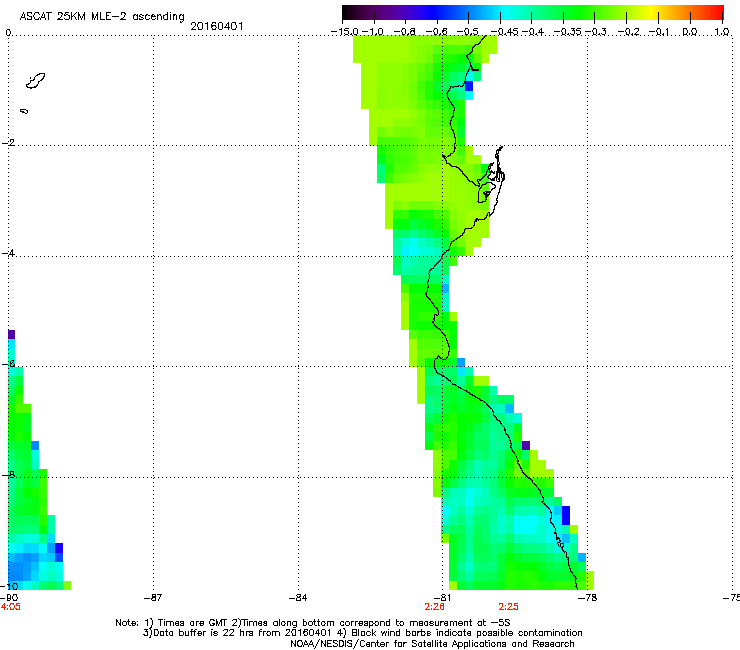740x650 pixels.
Task: Click the latitude label -6
Action: coord(8,363)
